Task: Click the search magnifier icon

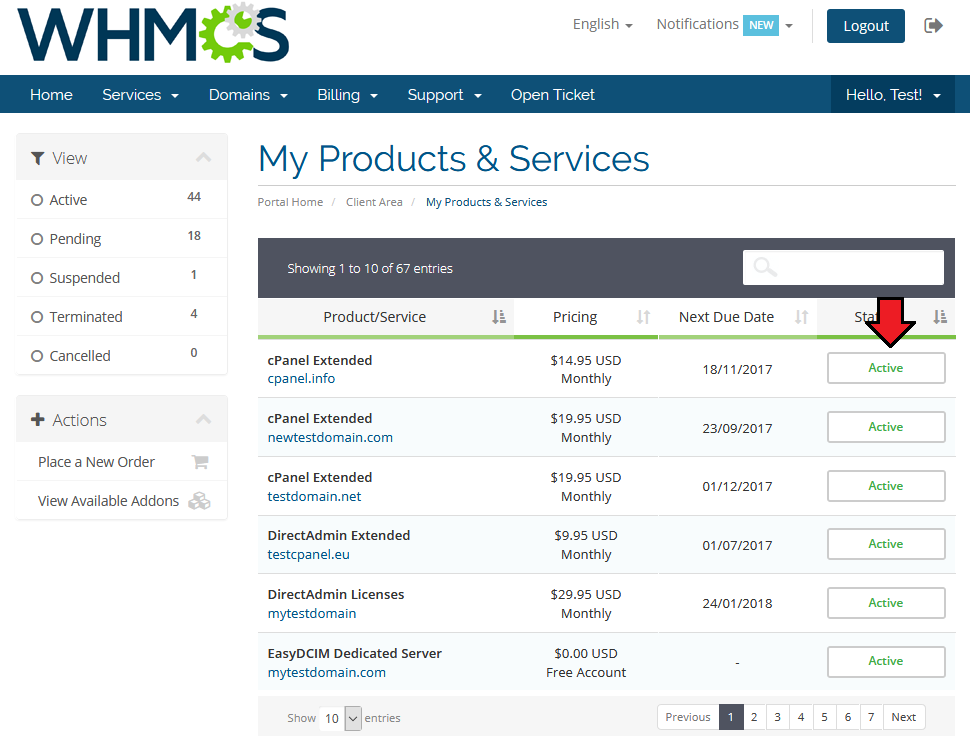Action: click(765, 267)
